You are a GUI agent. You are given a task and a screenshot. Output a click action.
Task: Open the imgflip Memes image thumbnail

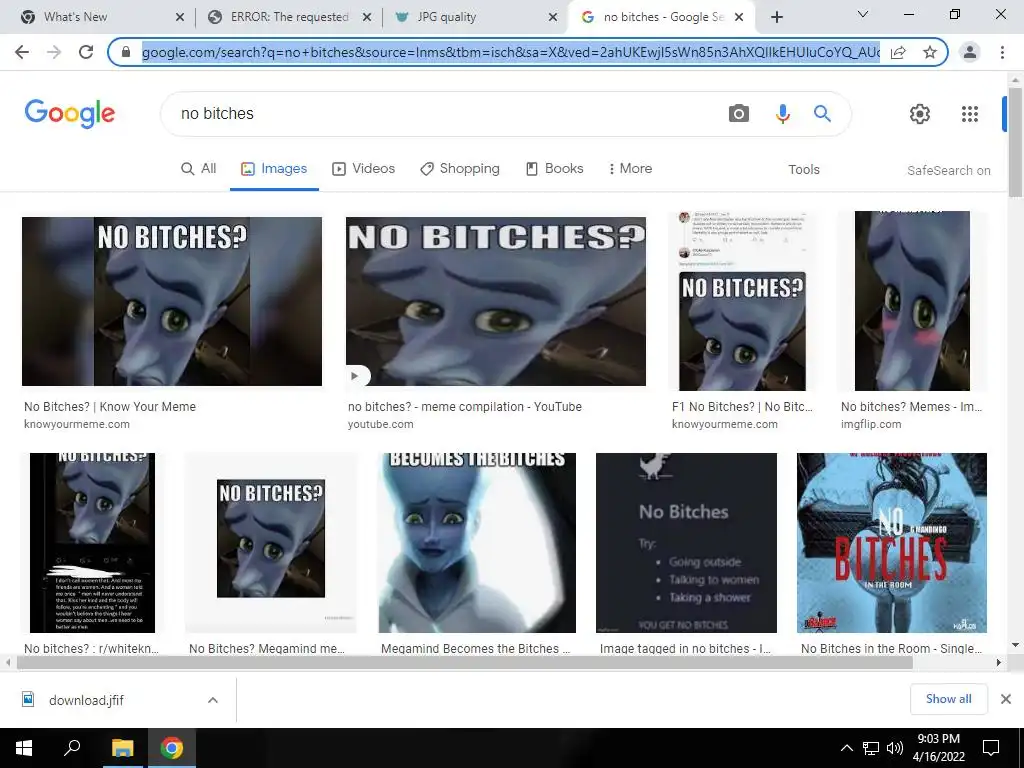tap(912, 301)
